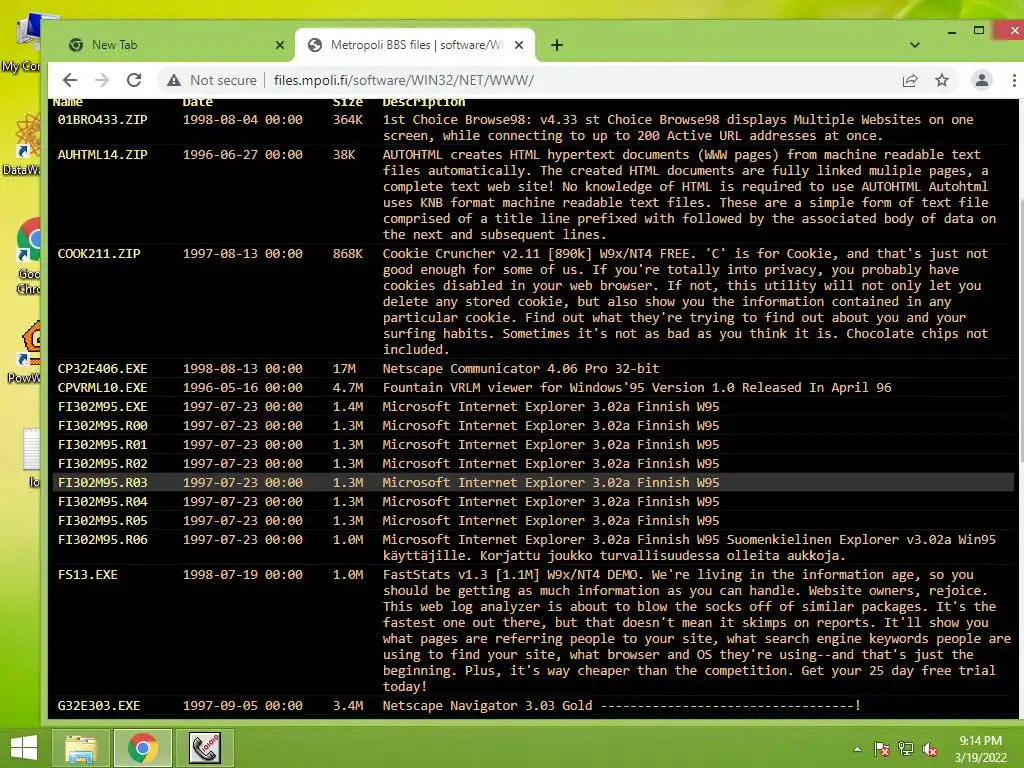Click the 3.4M size of G32E303.EXE
The image size is (1024, 768).
pos(347,705)
